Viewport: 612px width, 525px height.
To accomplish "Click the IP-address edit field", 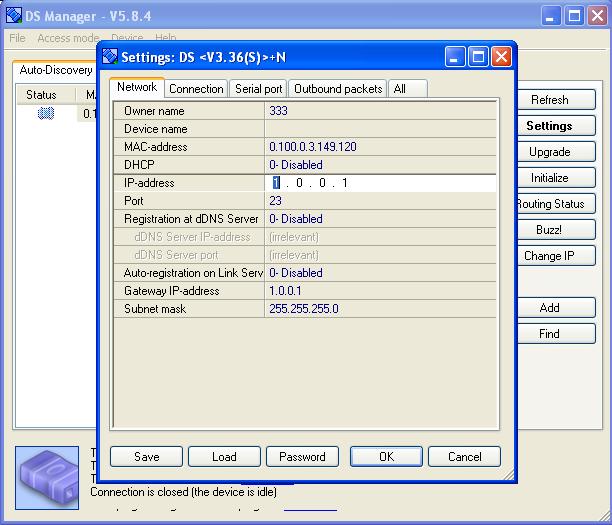I will point(380,183).
